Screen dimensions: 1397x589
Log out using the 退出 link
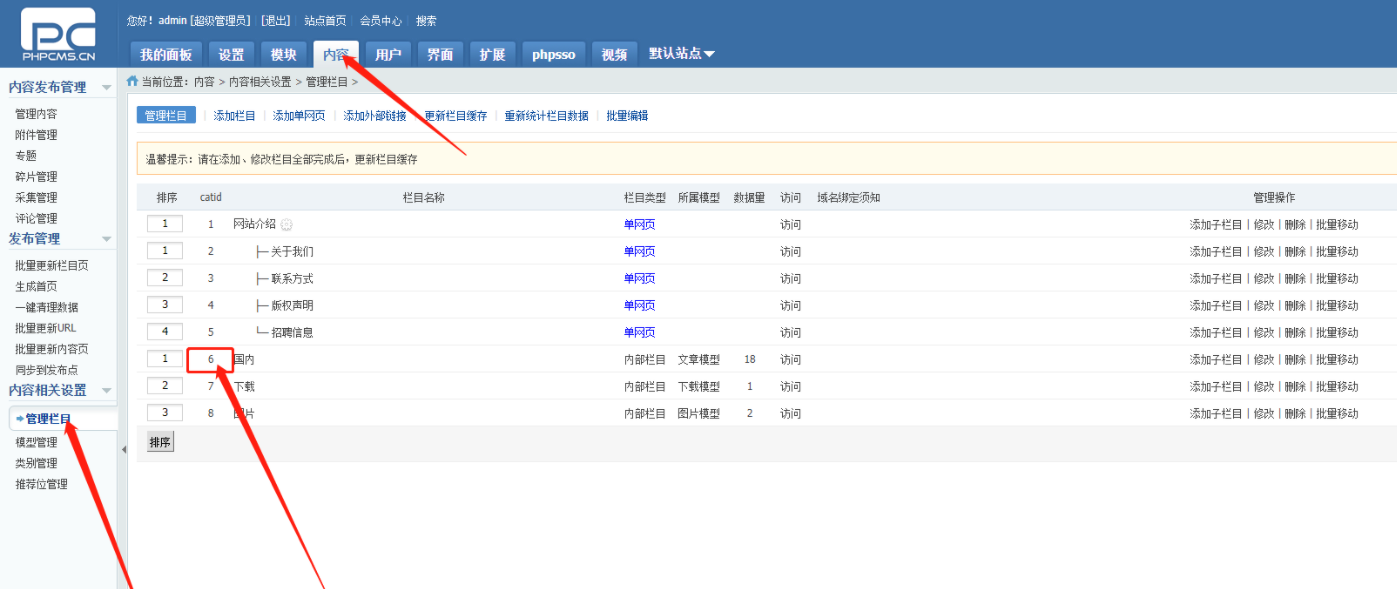(x=275, y=21)
